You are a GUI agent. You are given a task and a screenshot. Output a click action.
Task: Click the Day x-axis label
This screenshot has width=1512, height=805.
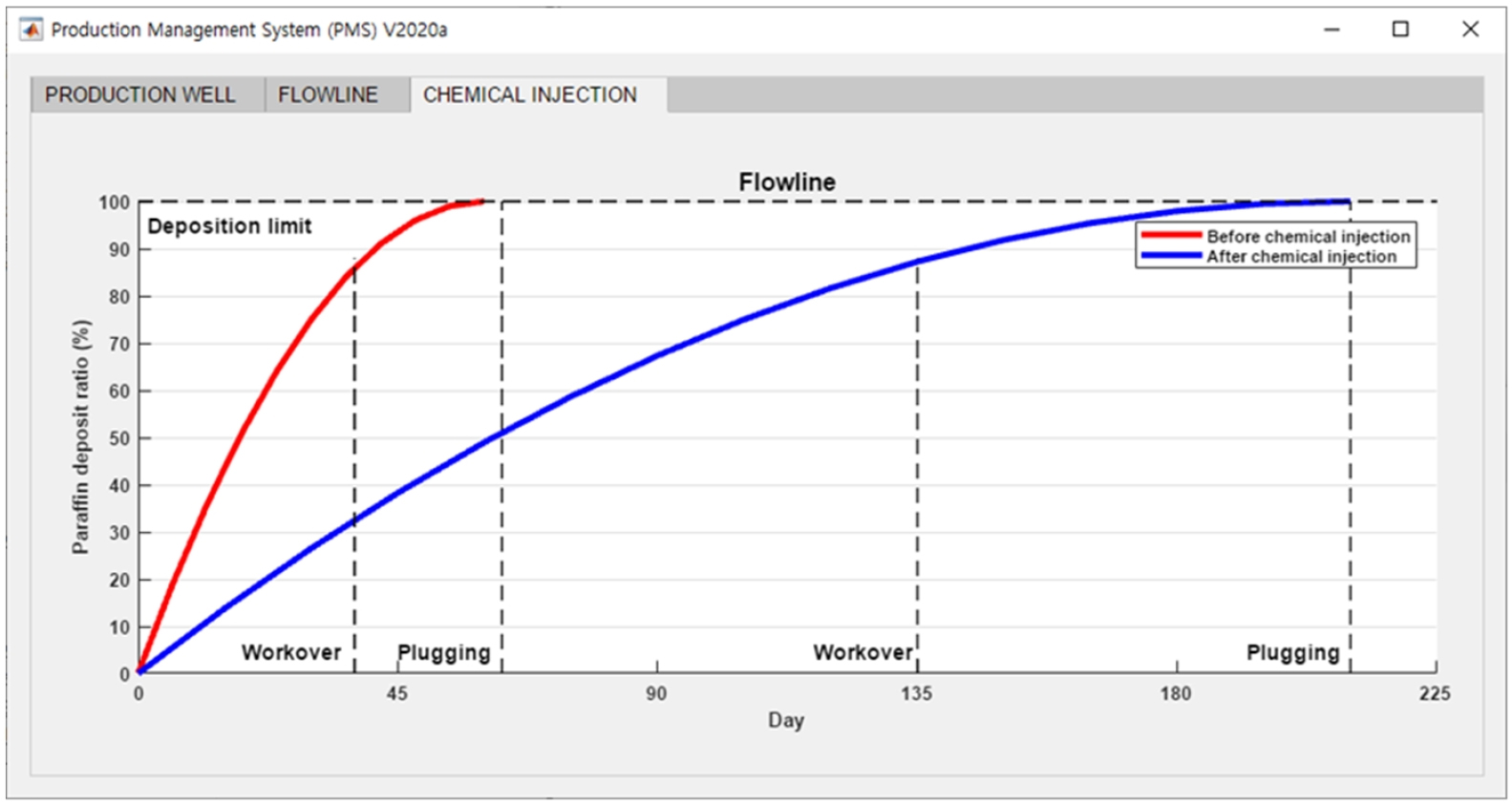[786, 720]
